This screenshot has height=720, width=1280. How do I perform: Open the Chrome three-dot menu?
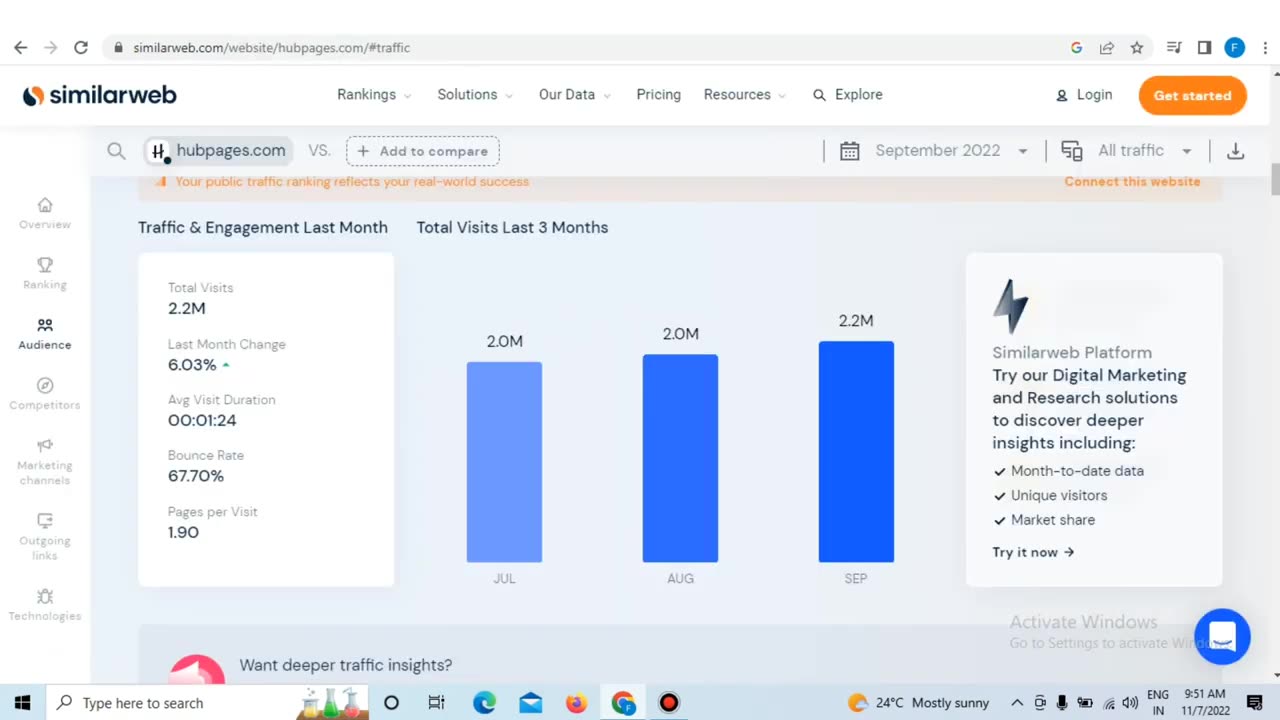point(1266,47)
